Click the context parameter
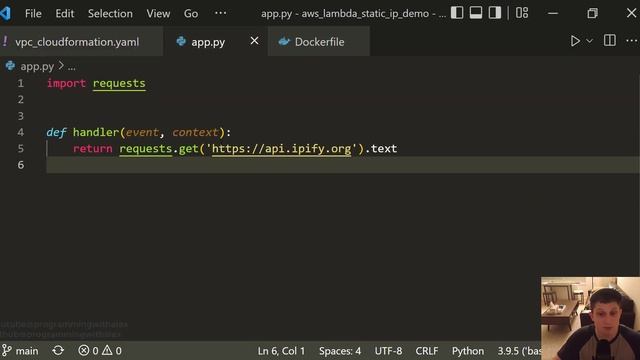Viewport: 640px width, 360px height. click(x=195, y=132)
